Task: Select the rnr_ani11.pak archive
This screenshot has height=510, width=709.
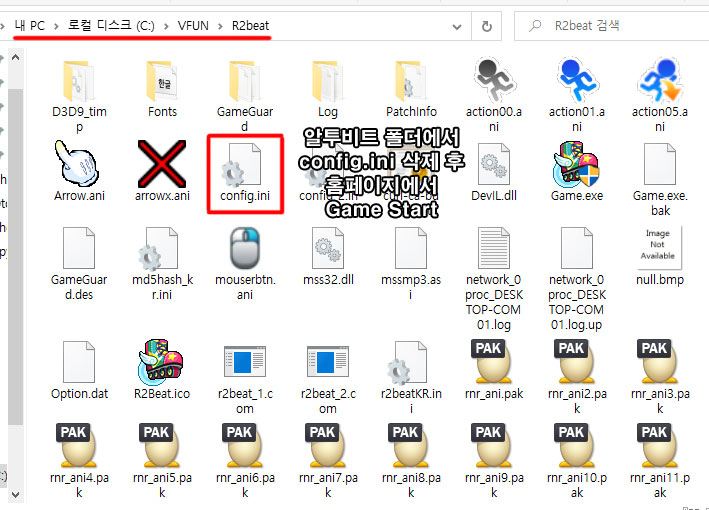Action: coord(660,461)
